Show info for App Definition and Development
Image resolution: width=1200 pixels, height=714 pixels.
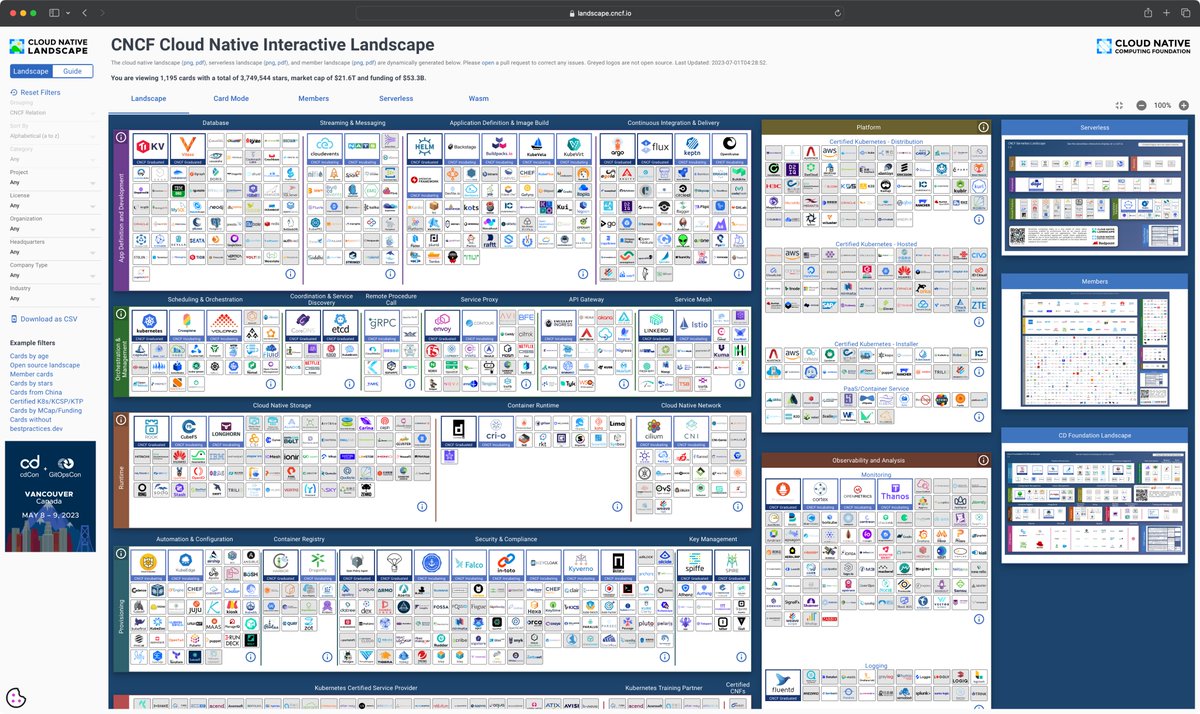(121, 137)
